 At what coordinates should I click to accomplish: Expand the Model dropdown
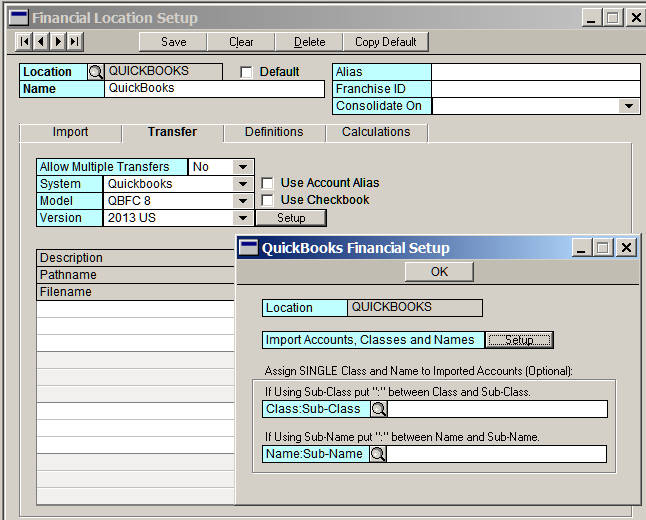coord(243,201)
